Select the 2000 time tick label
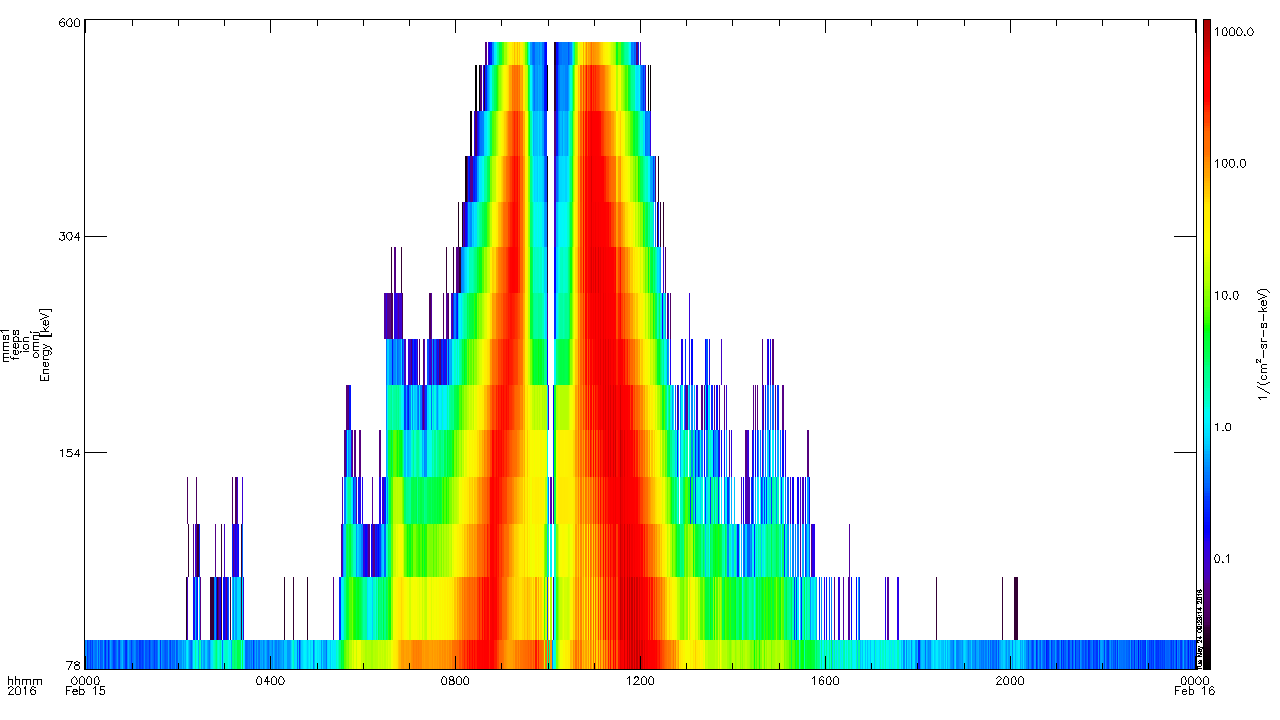Viewport: 1280px width, 720px height. click(x=1010, y=681)
